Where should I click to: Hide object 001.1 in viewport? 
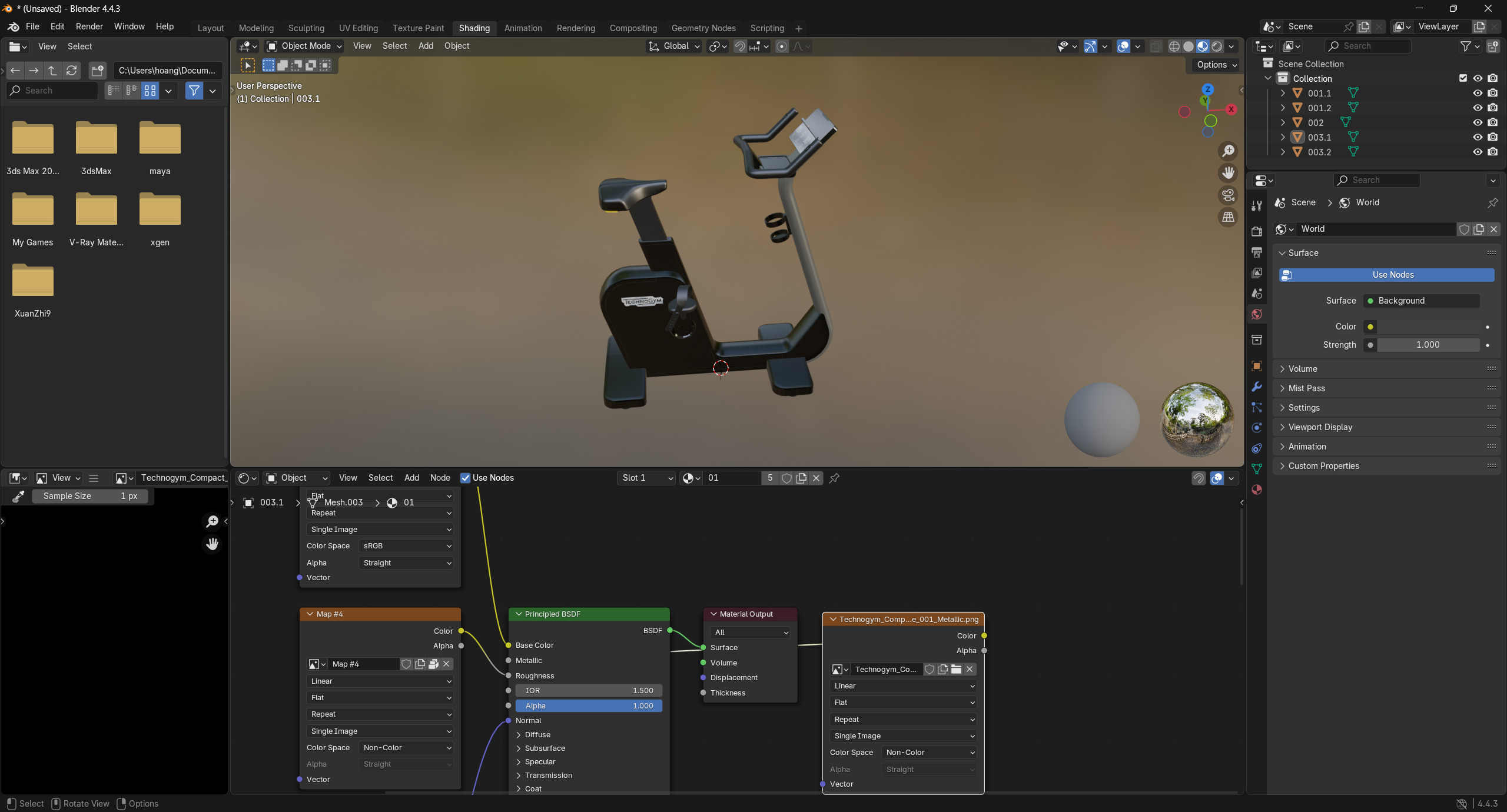pos(1478,93)
